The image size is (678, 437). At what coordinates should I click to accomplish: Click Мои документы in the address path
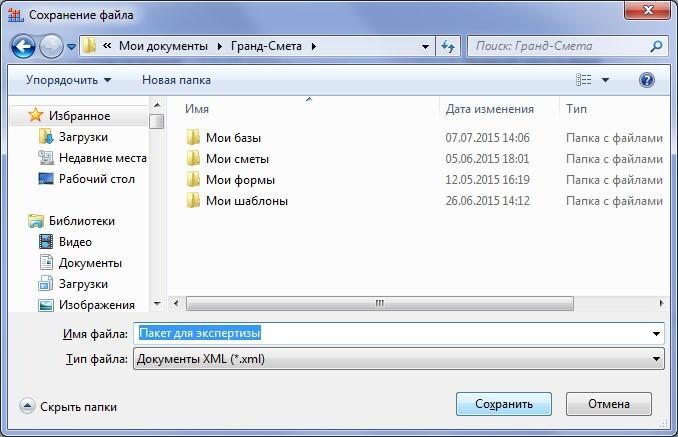(x=163, y=46)
